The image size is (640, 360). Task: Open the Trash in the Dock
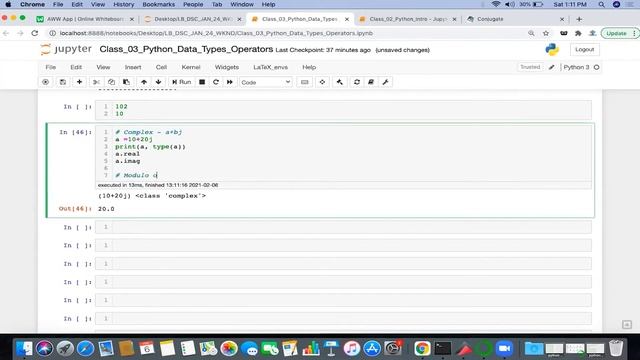pos(616,349)
